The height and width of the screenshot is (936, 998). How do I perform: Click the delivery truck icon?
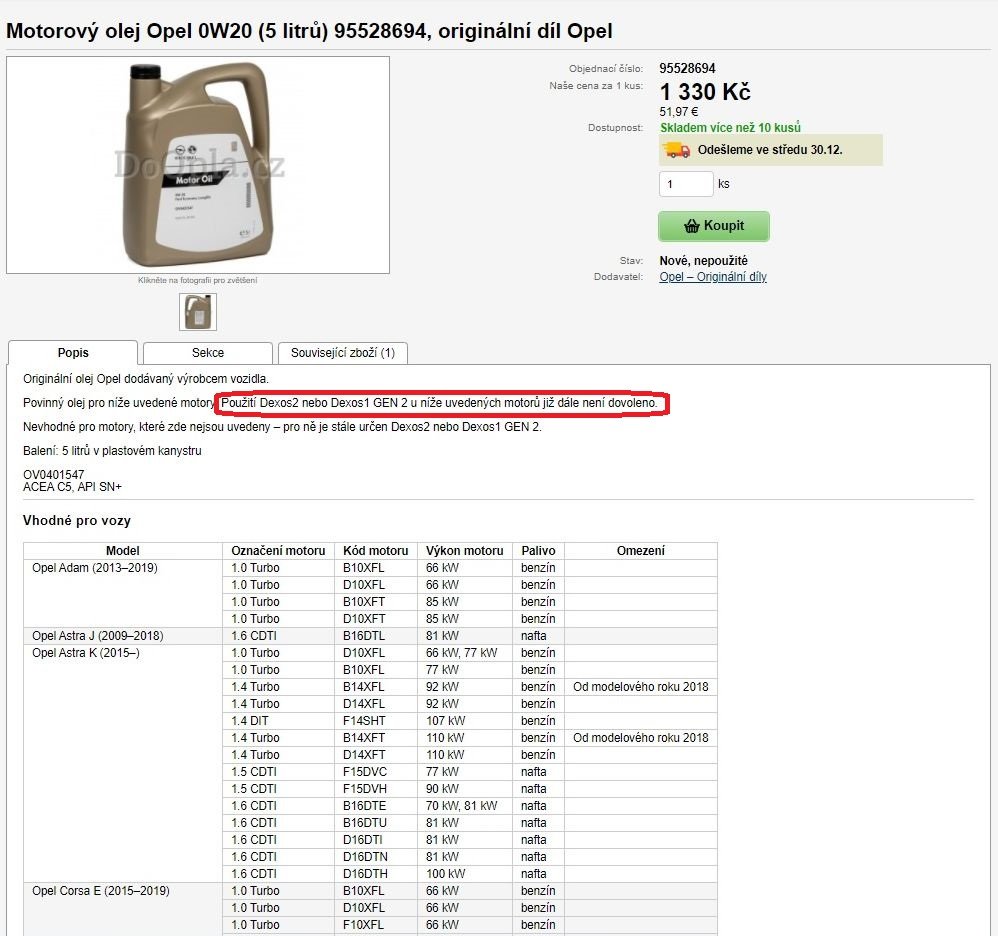coord(677,150)
